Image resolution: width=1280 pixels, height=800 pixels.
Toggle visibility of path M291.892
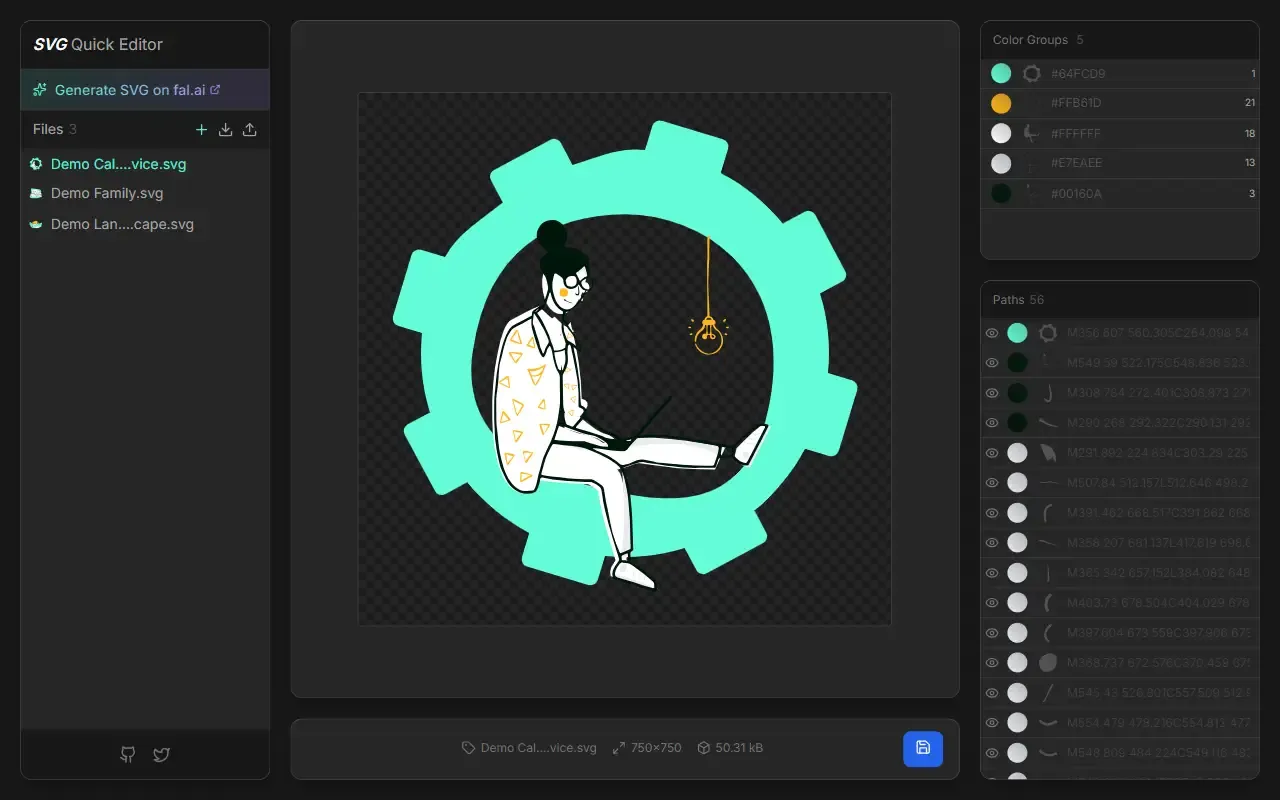[992, 453]
